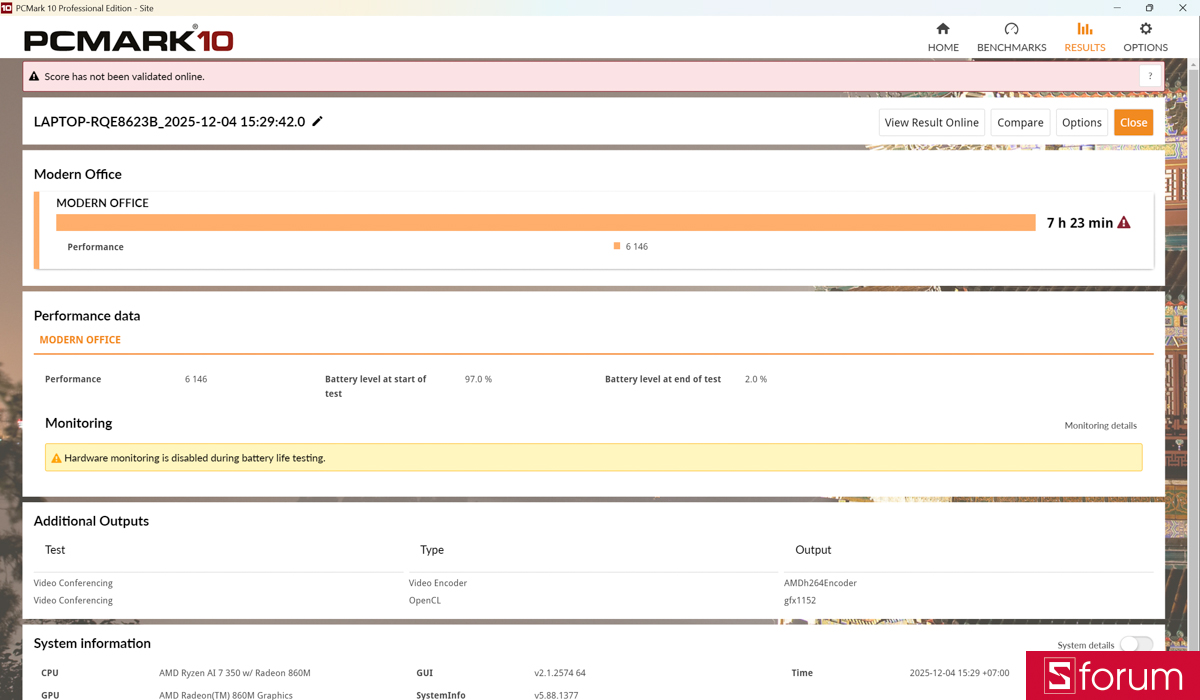Click the orange Modern Office battery life bar

click(546, 222)
